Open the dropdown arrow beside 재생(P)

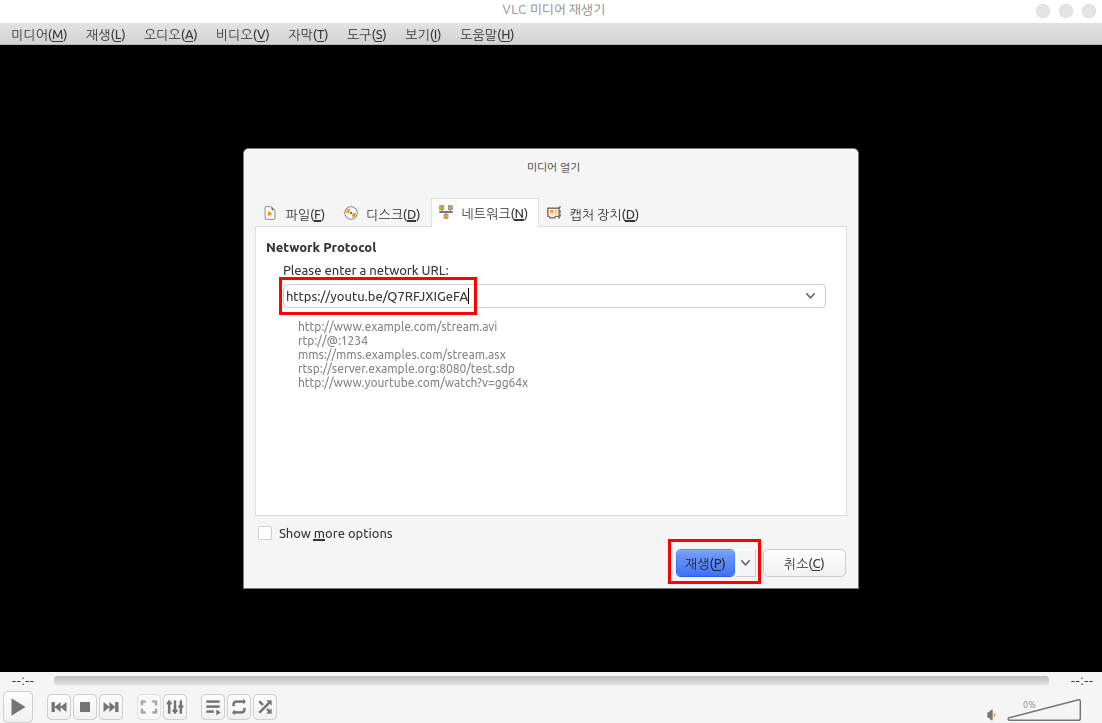[x=746, y=563]
